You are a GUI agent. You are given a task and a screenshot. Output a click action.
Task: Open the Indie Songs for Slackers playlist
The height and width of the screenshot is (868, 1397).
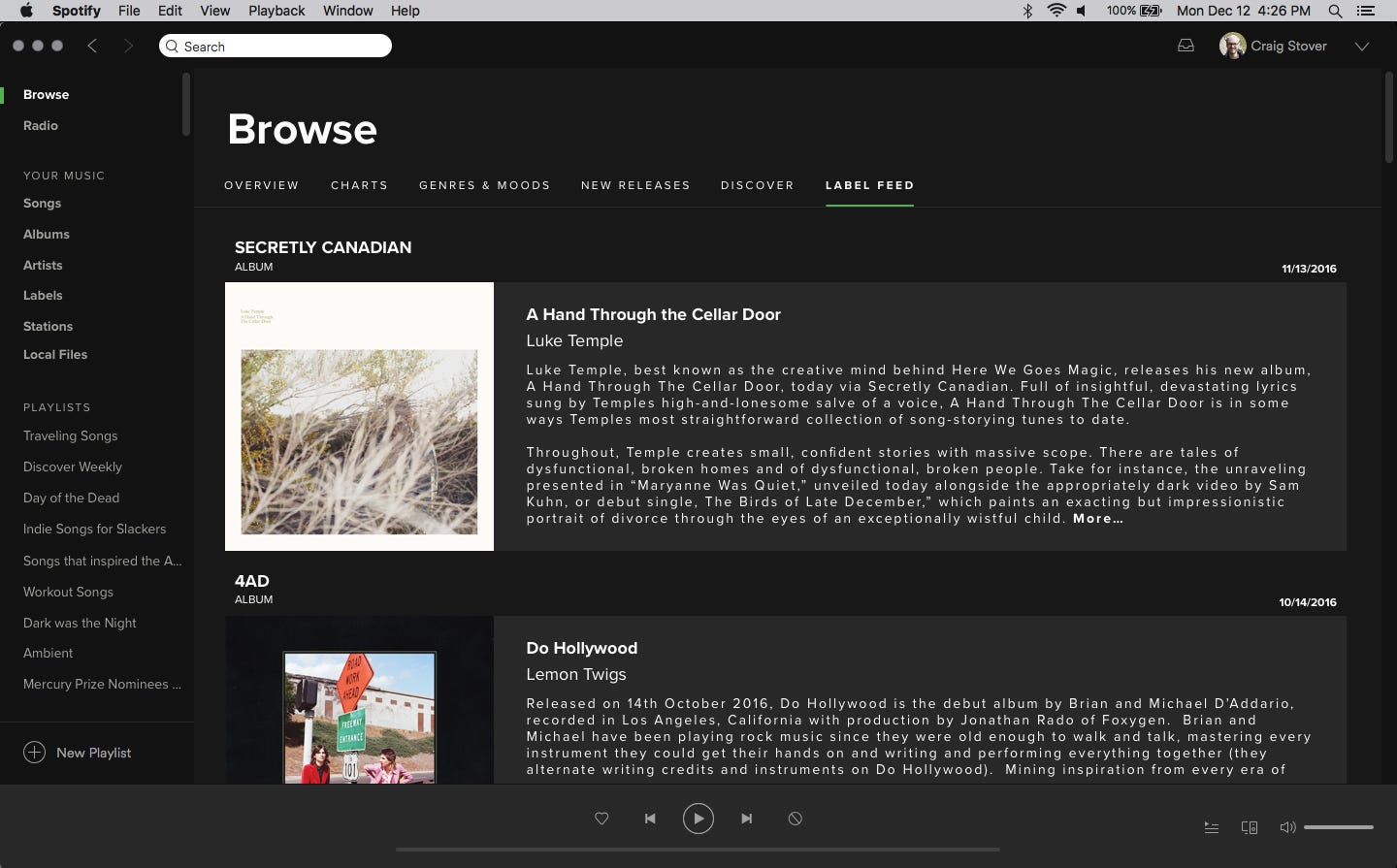point(95,529)
